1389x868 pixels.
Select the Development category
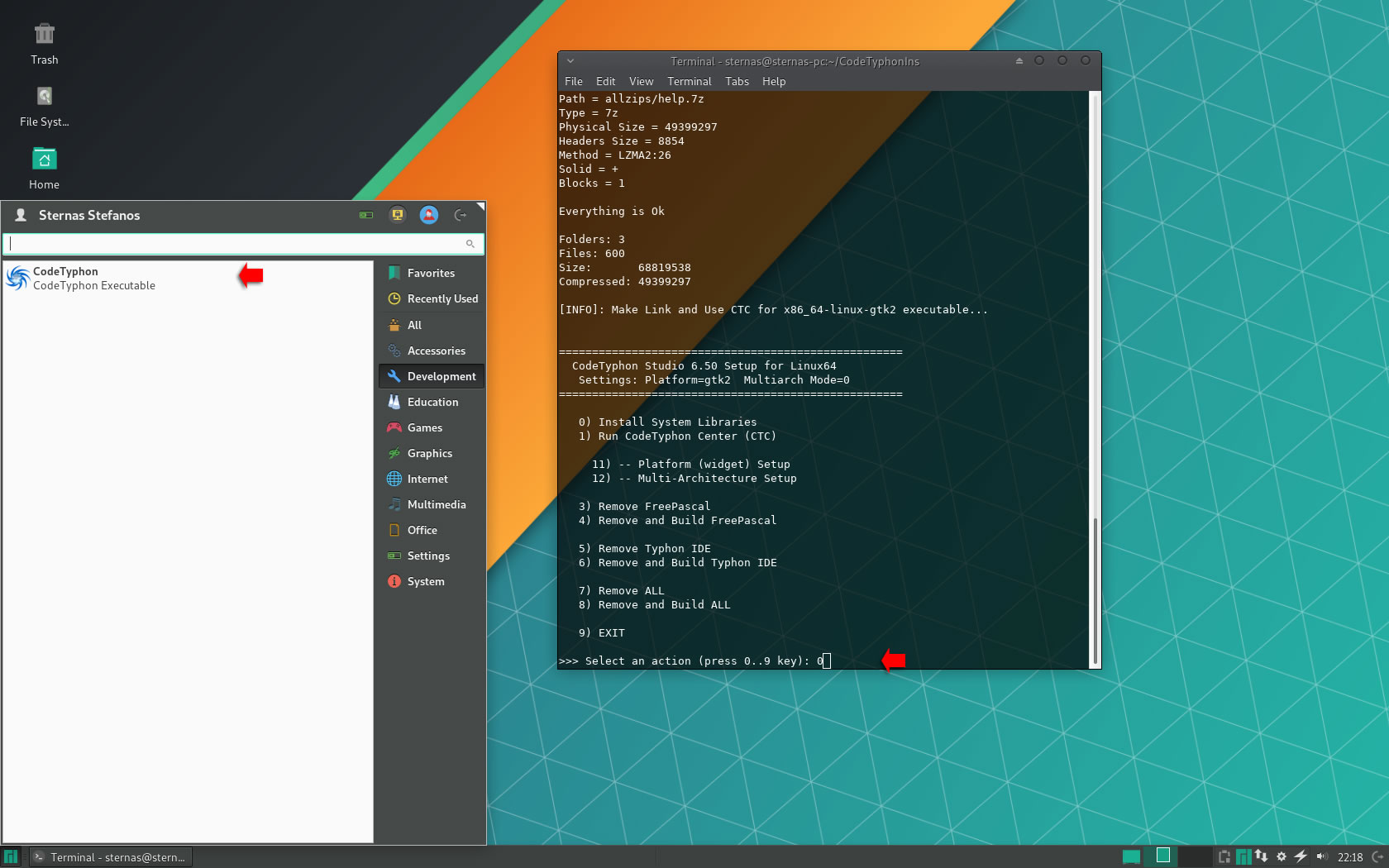coord(432,376)
